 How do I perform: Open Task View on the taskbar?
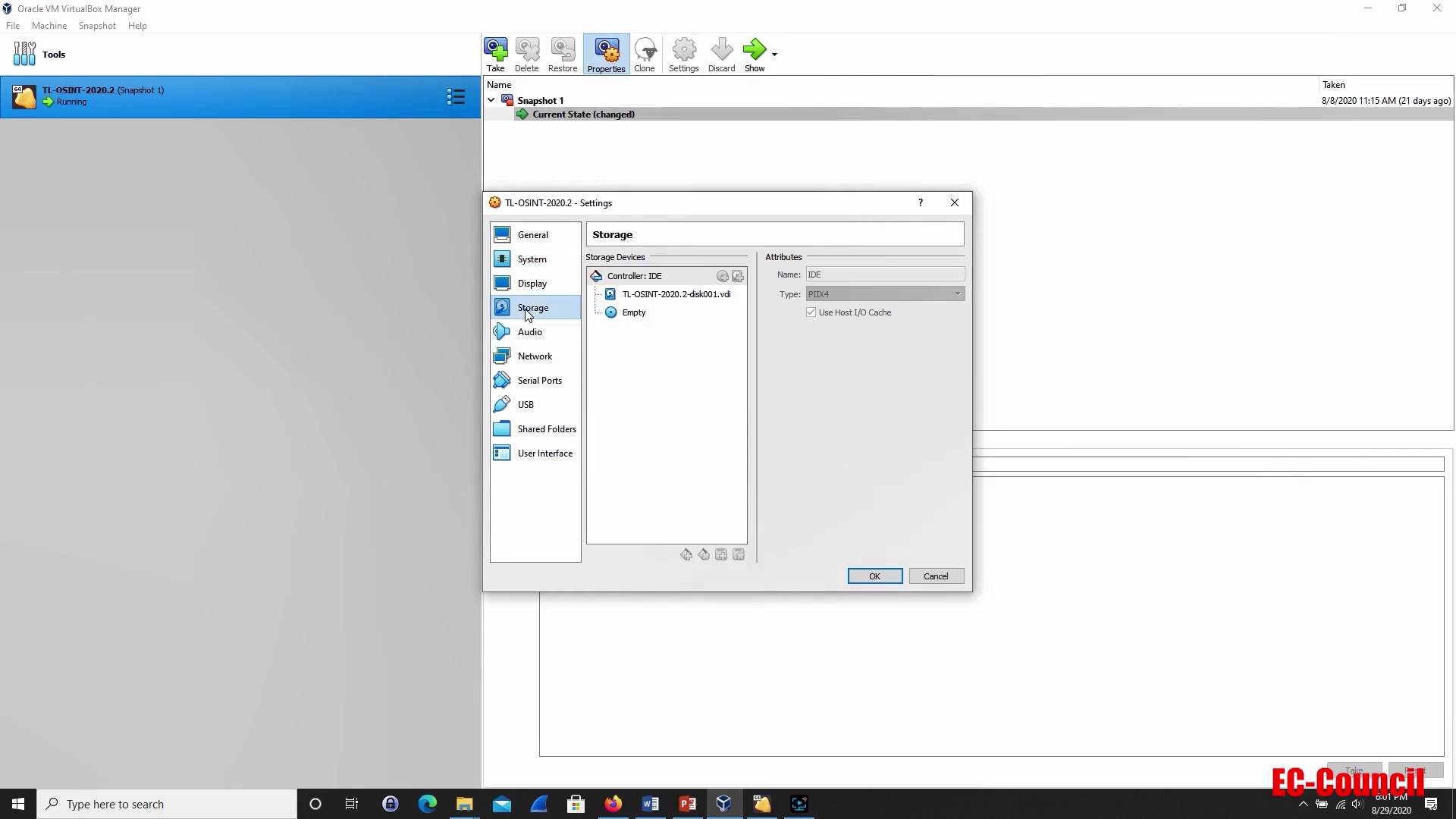pyautogui.click(x=352, y=804)
